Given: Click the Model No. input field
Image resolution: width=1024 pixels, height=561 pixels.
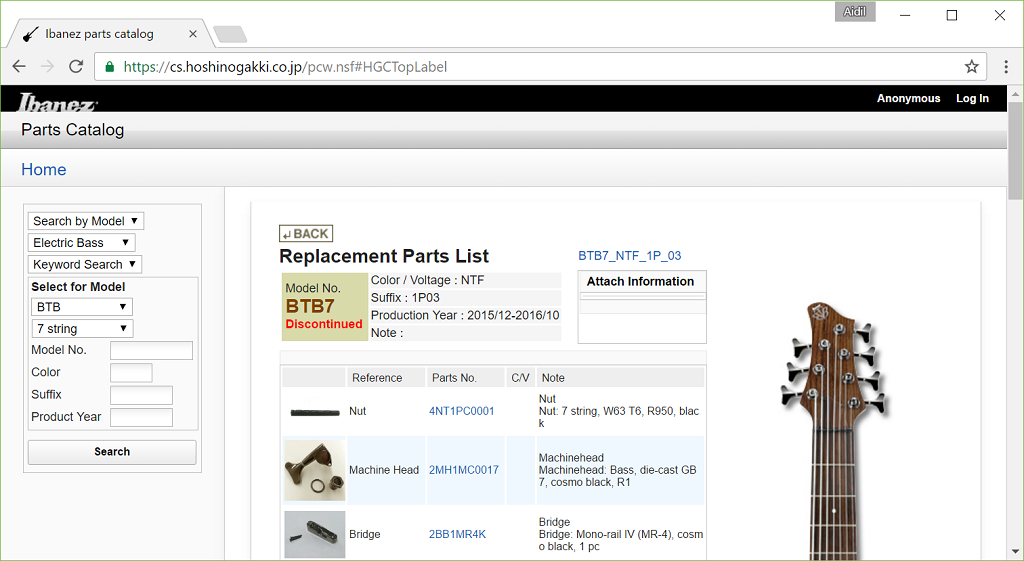Looking at the screenshot, I should click(x=152, y=350).
